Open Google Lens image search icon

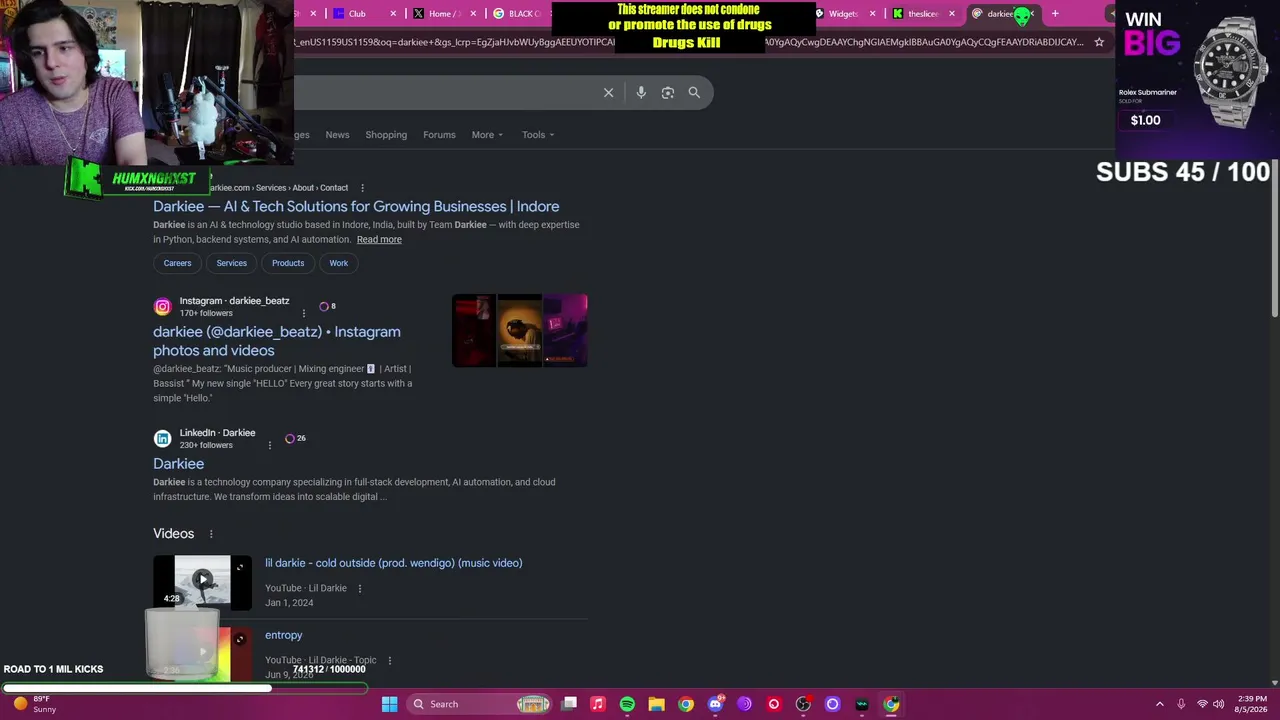[x=668, y=92]
